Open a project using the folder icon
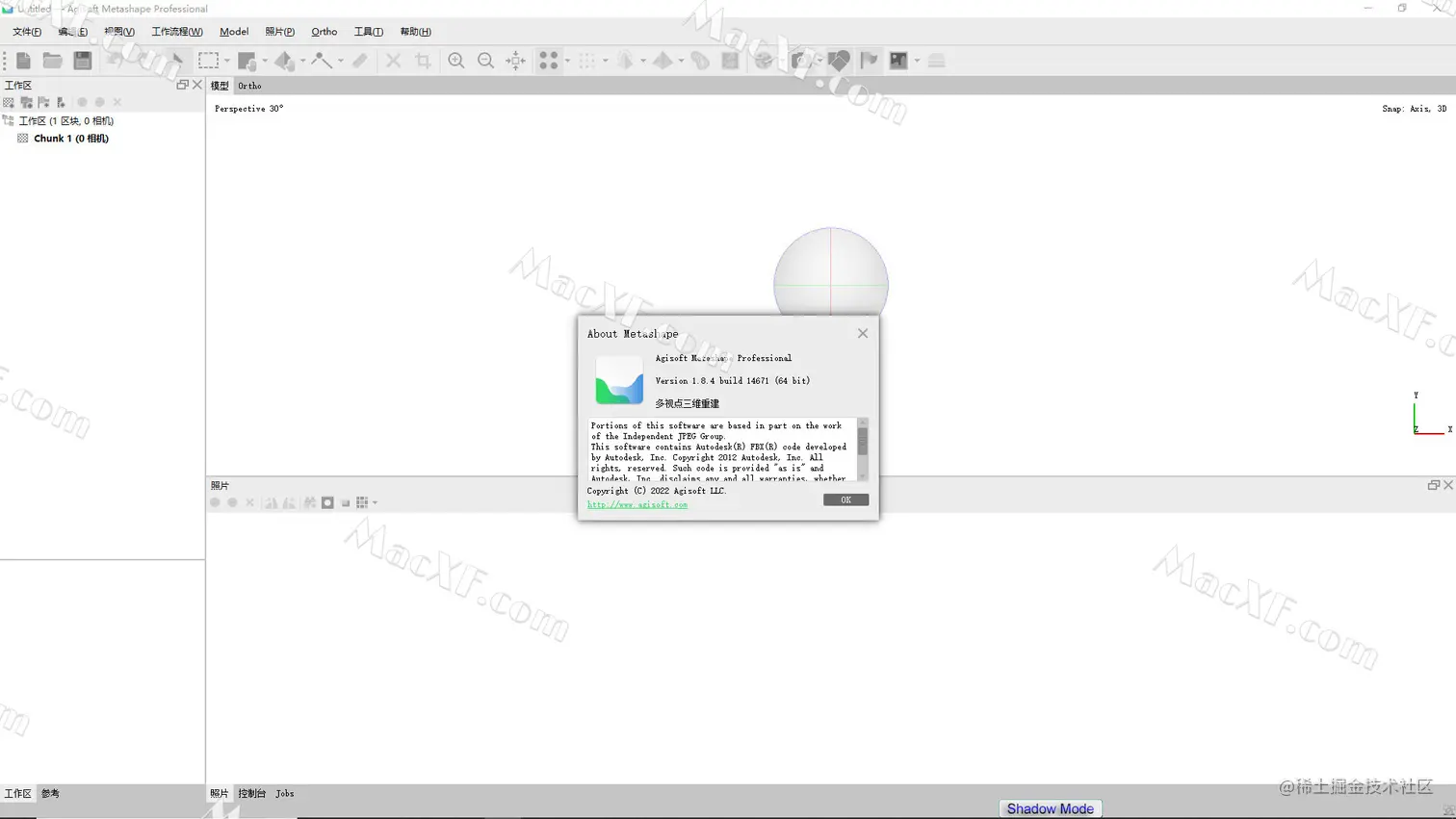This screenshot has height=819, width=1456. coord(53,61)
